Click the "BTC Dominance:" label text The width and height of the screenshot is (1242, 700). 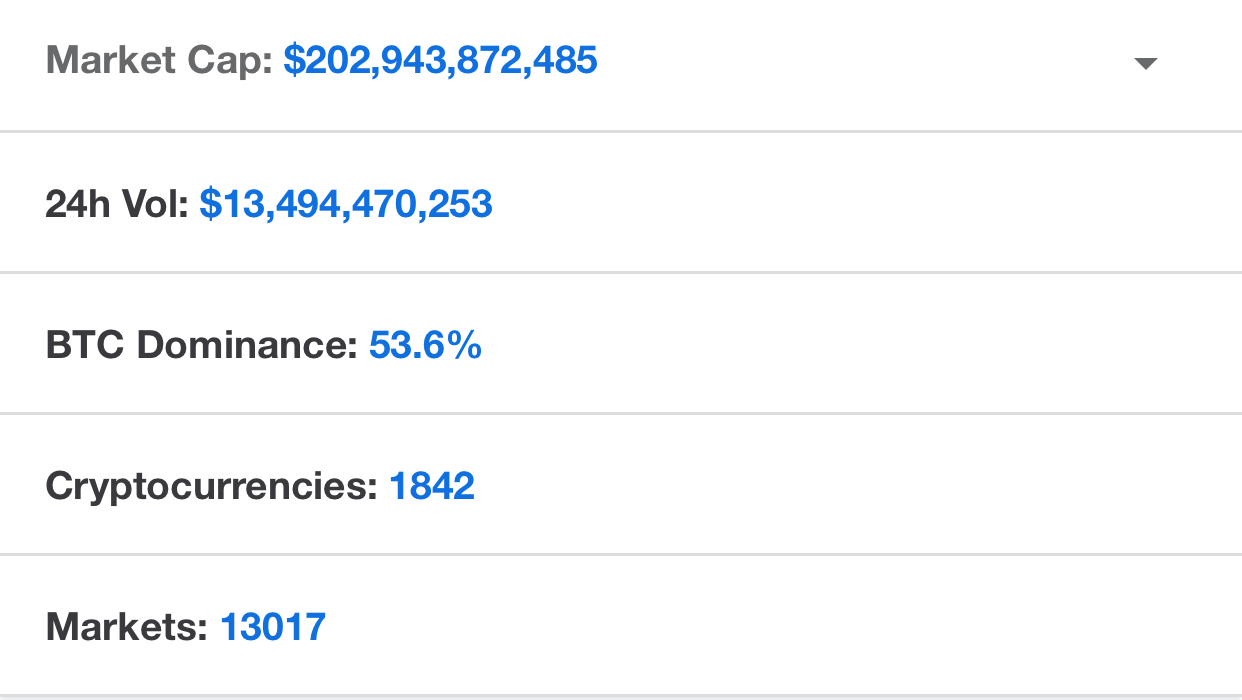click(201, 346)
